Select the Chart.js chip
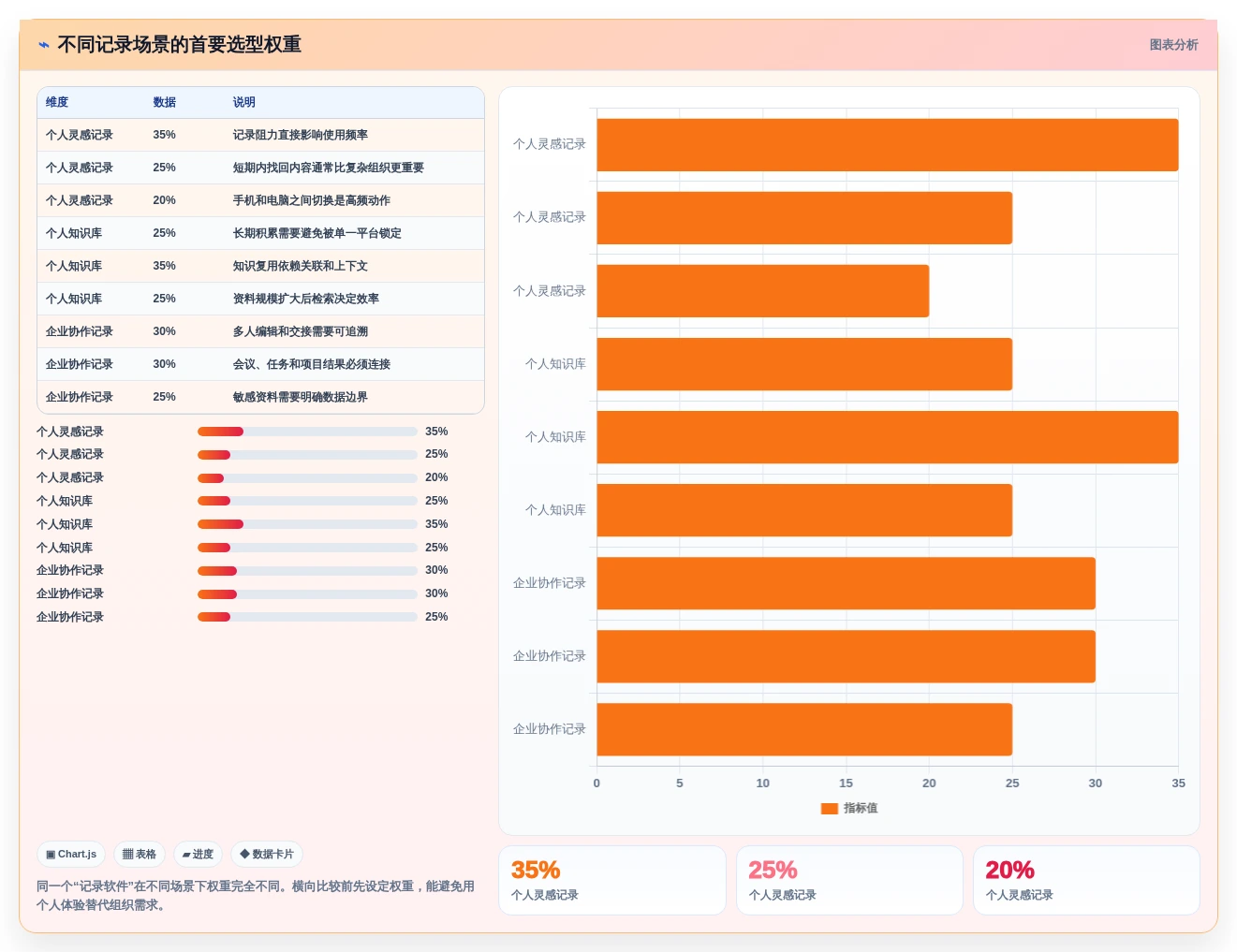This screenshot has height=952, width=1237. click(x=71, y=855)
